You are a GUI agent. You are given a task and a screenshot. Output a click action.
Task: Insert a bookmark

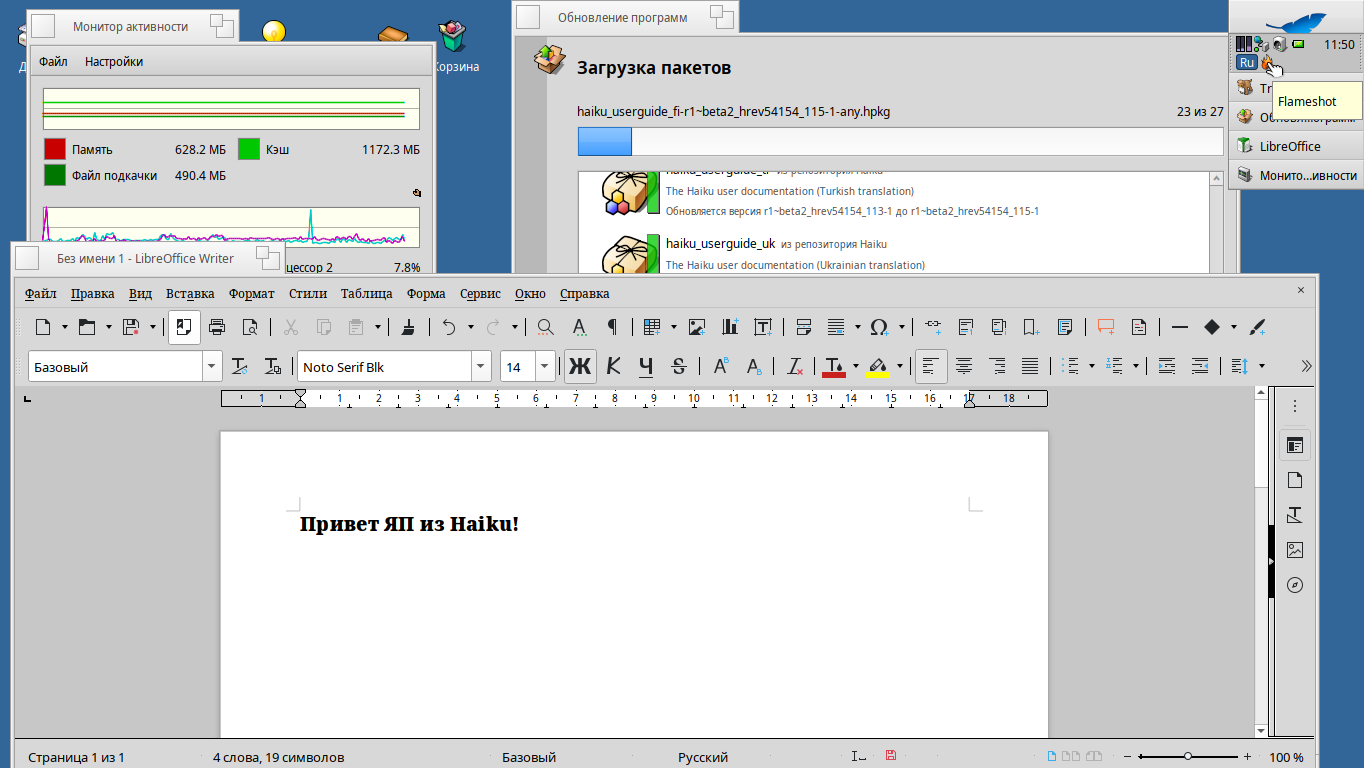[1032, 327]
